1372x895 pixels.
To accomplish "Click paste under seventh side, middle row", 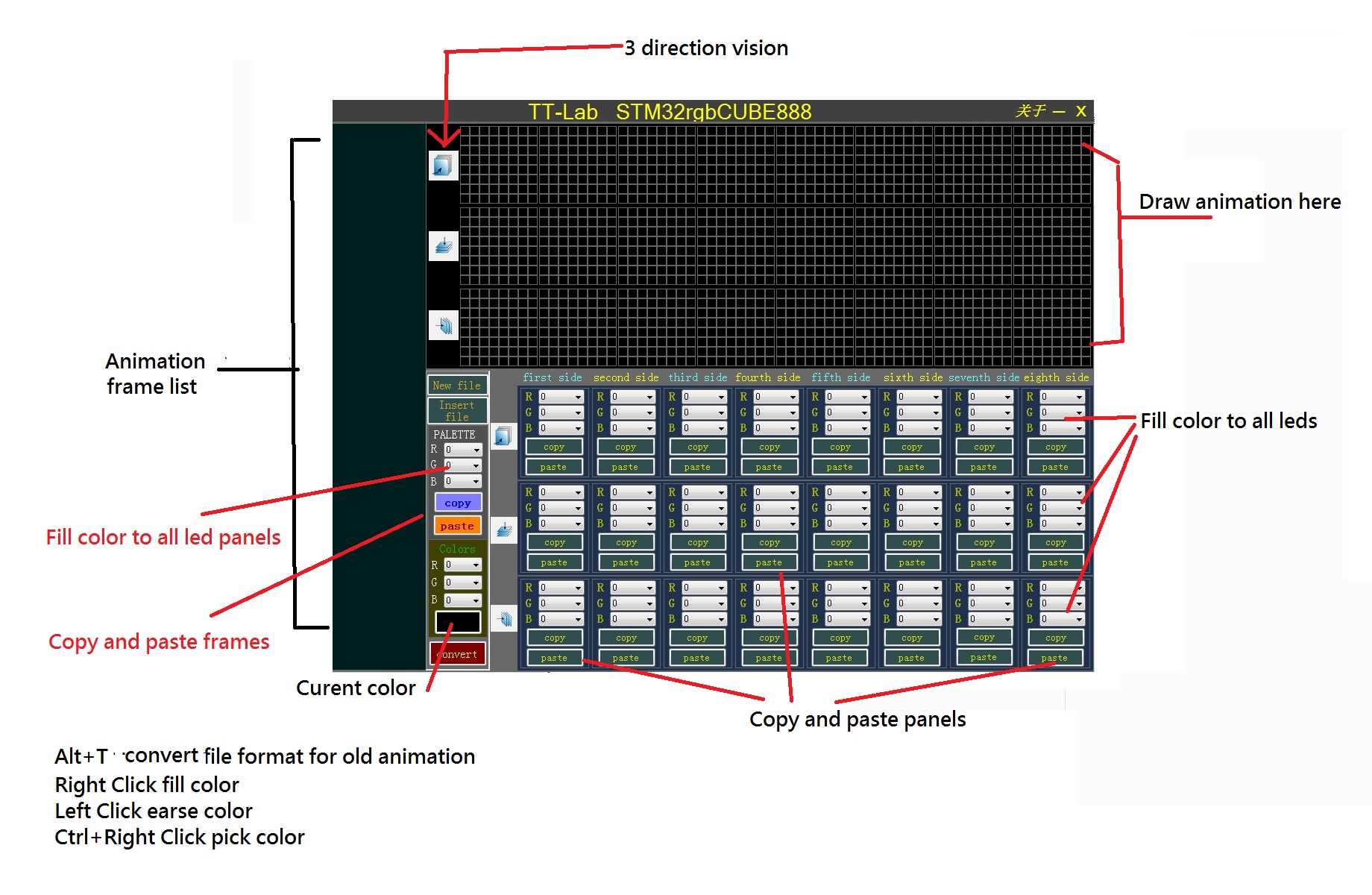I will point(984,562).
